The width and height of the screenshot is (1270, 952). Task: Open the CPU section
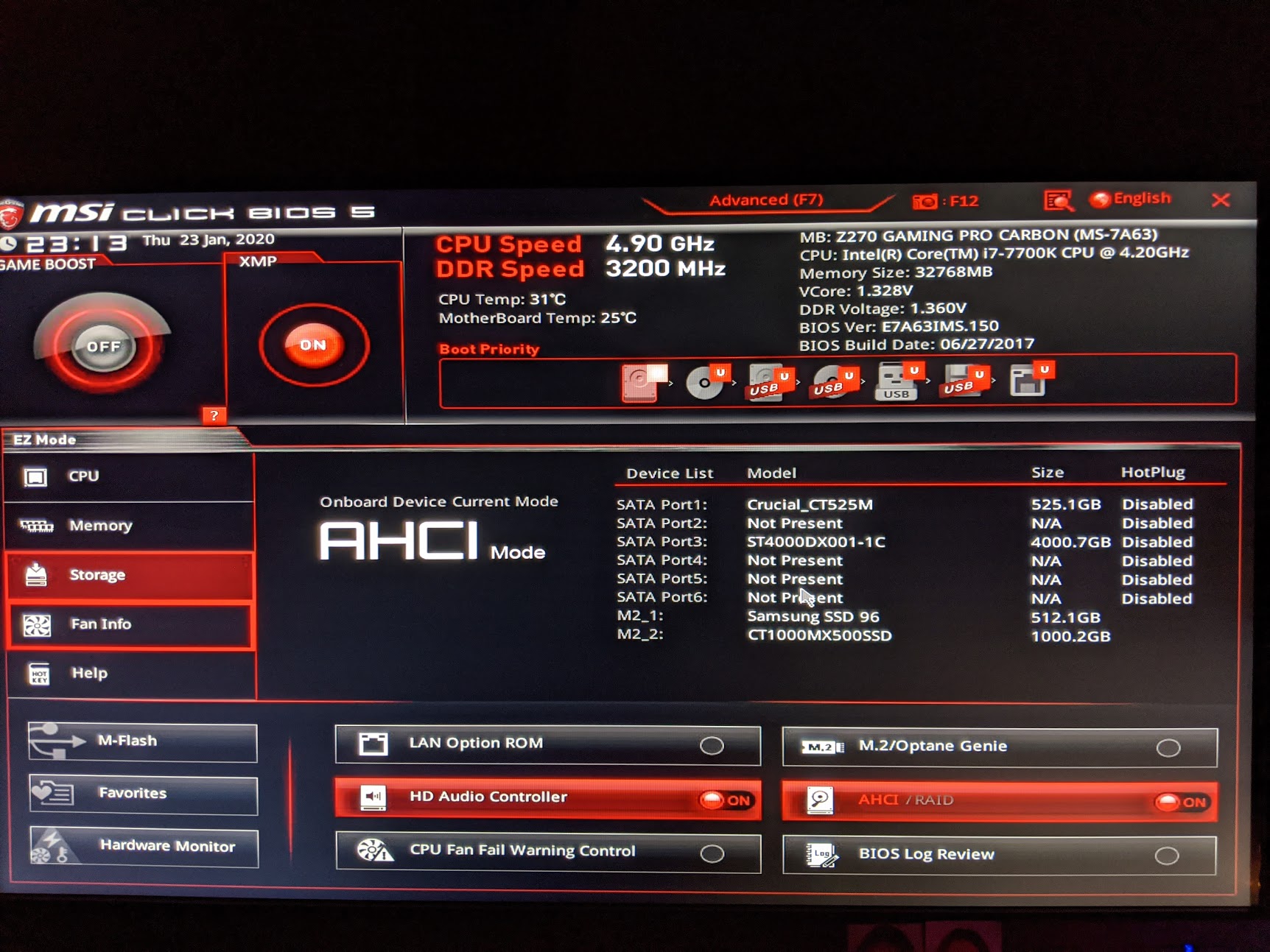(130, 477)
